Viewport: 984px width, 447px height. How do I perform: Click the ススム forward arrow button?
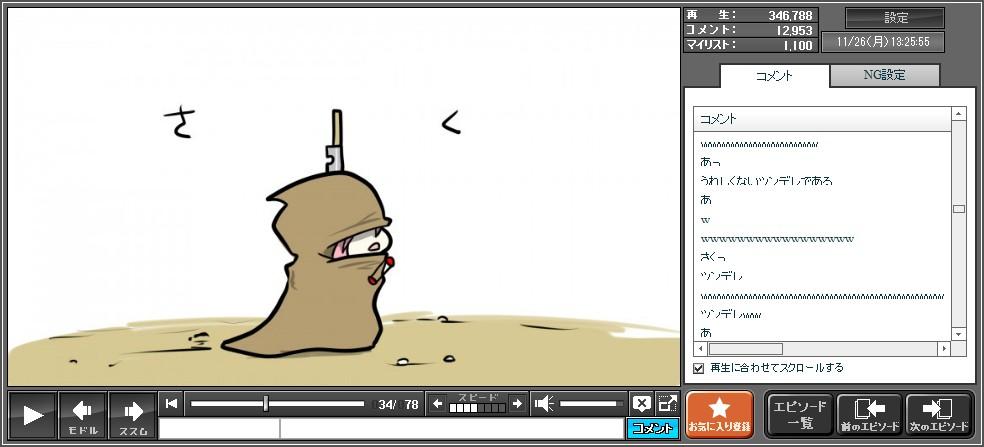point(132,415)
